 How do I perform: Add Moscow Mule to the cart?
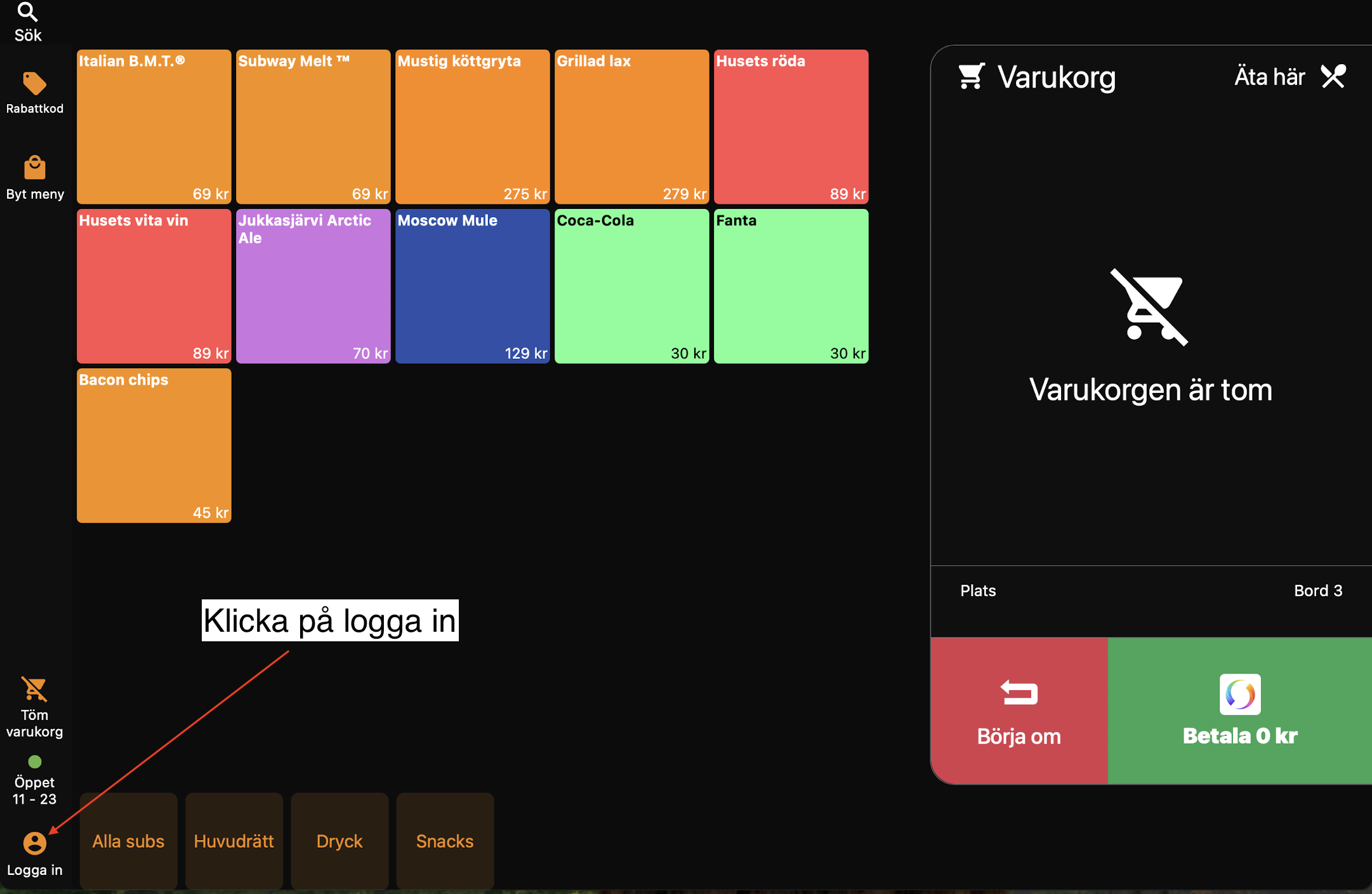point(473,286)
